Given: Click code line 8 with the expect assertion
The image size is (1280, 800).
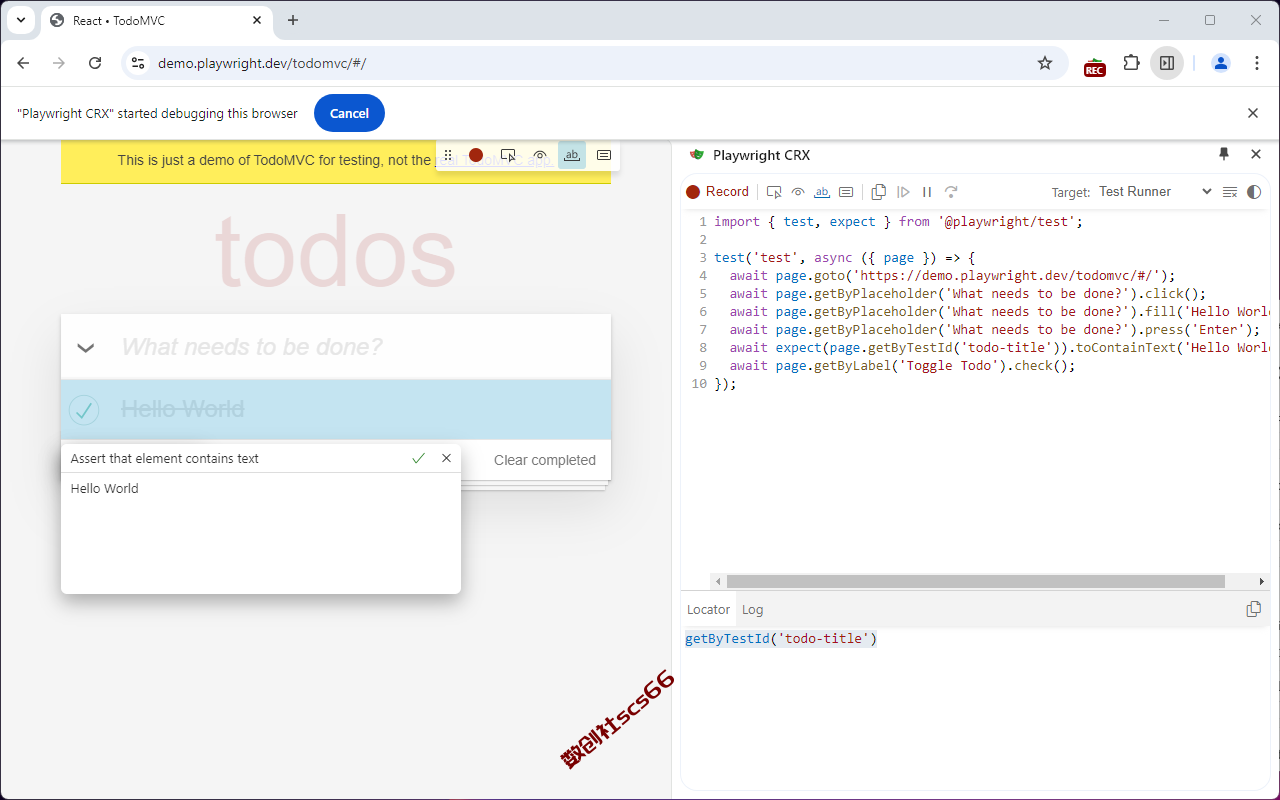Looking at the screenshot, I should click(999, 348).
